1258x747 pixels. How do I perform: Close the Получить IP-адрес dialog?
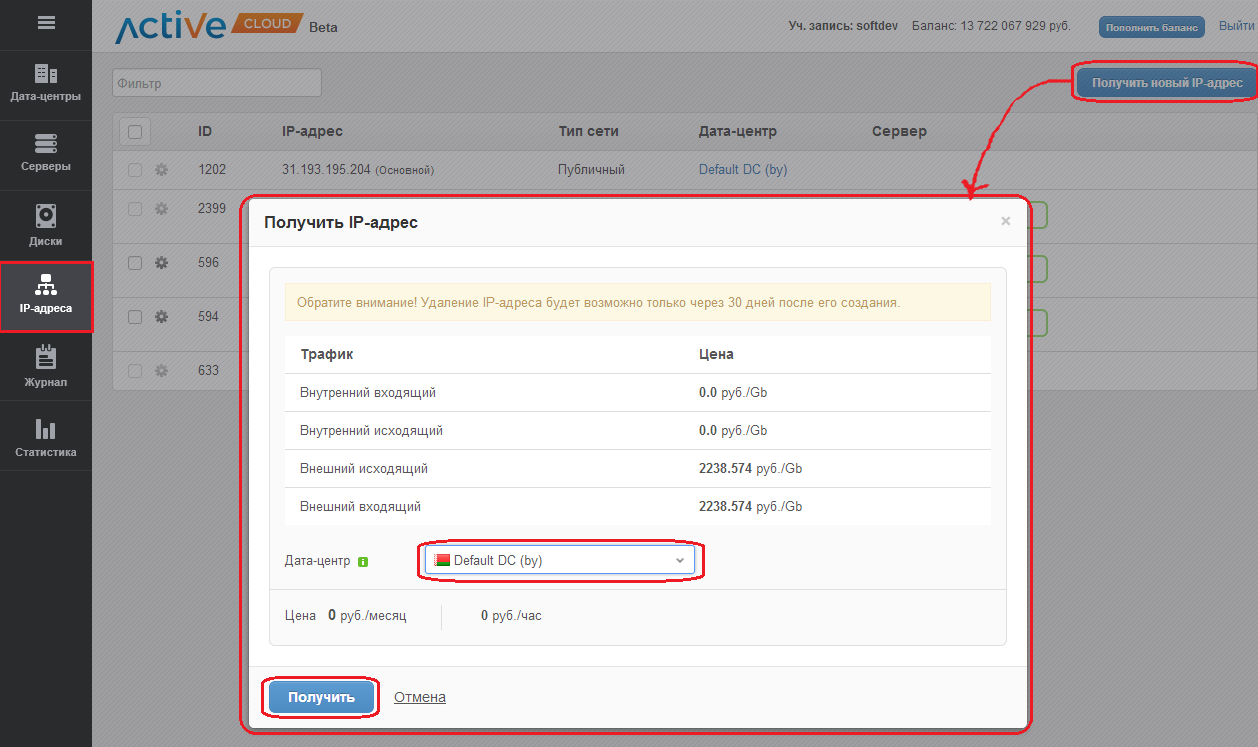(x=1005, y=221)
